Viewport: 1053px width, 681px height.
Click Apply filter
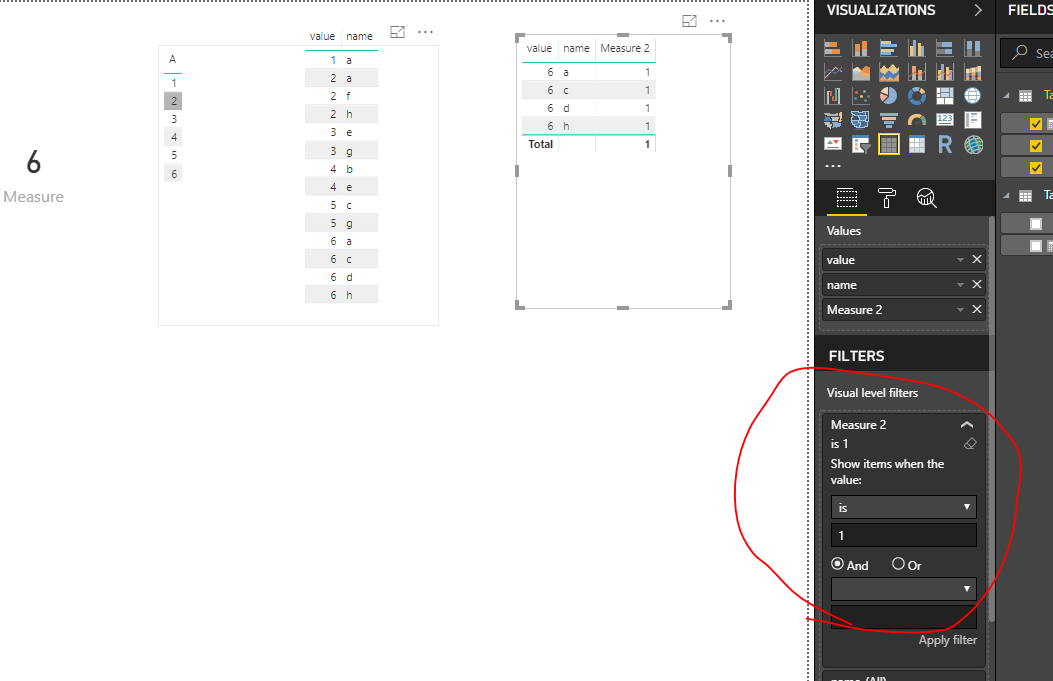pos(948,640)
